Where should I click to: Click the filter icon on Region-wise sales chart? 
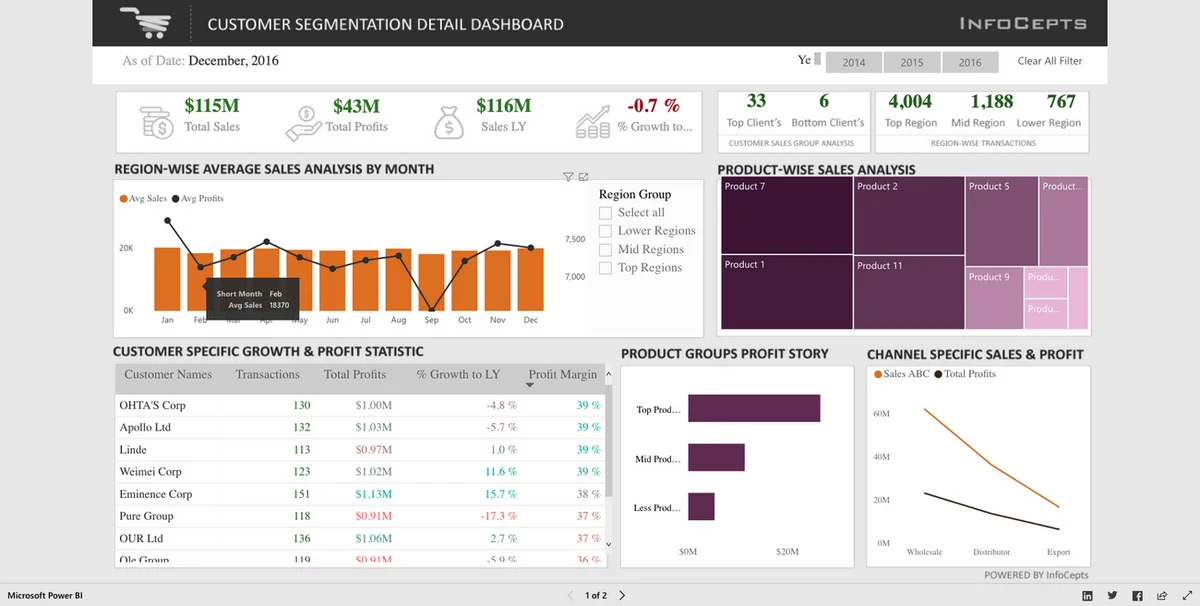pos(568,176)
